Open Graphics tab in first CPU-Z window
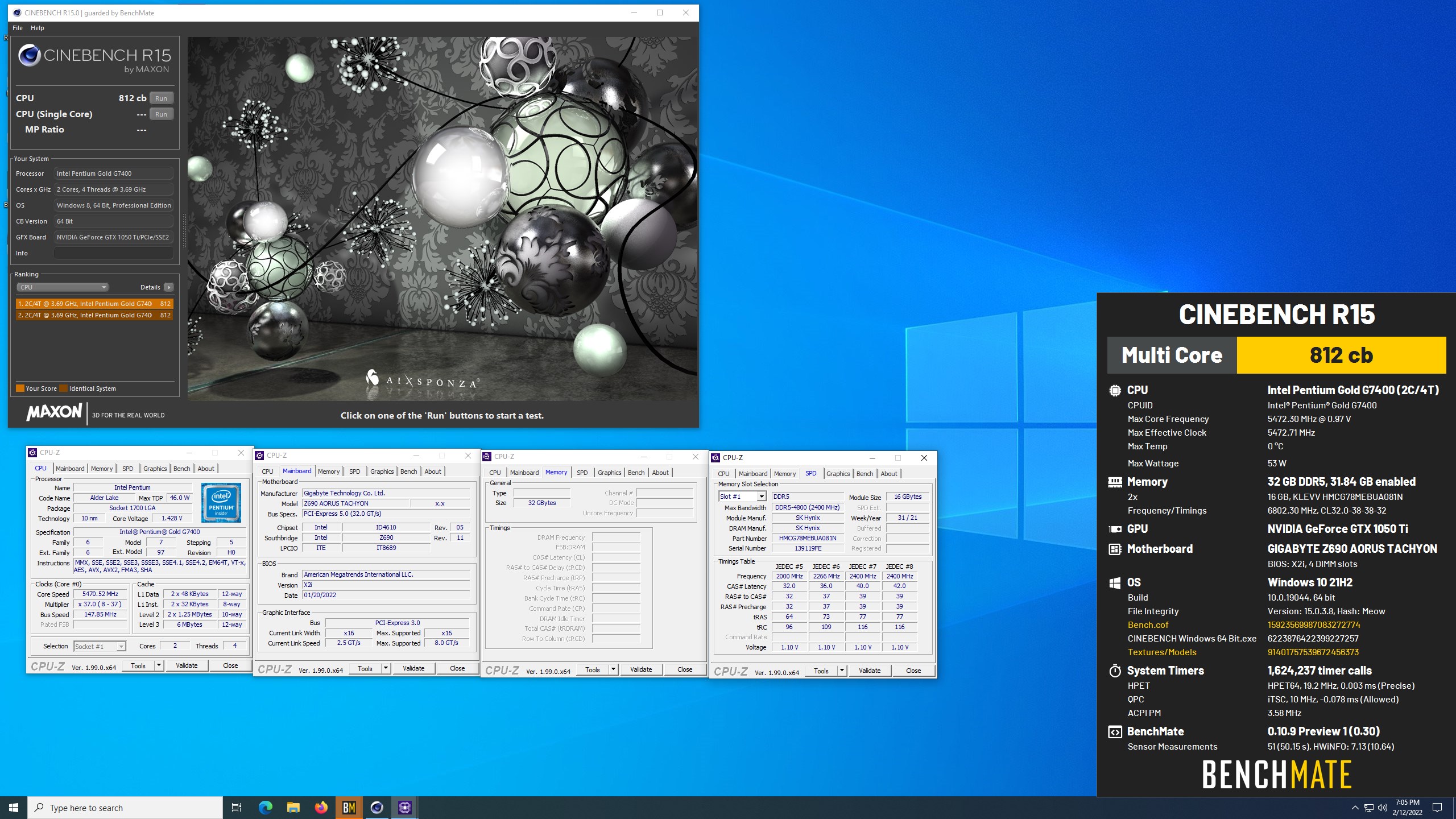This screenshot has width=1456, height=819. (x=155, y=469)
